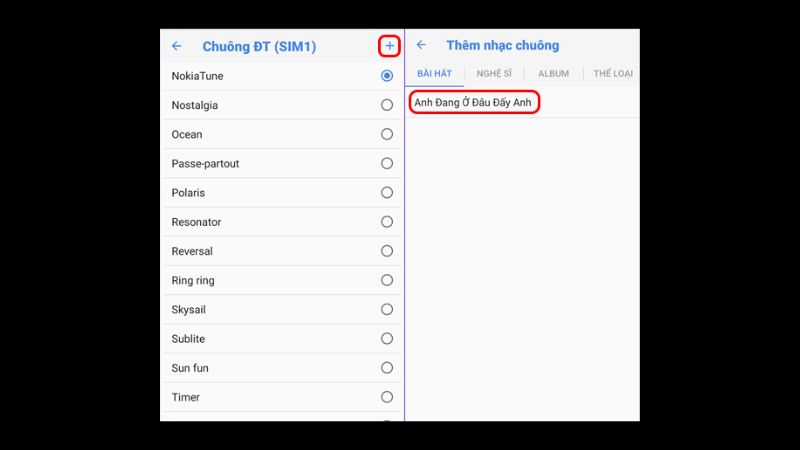The width and height of the screenshot is (800, 450).
Task: Select the NokiaTune radio button
Action: pyautogui.click(x=387, y=76)
